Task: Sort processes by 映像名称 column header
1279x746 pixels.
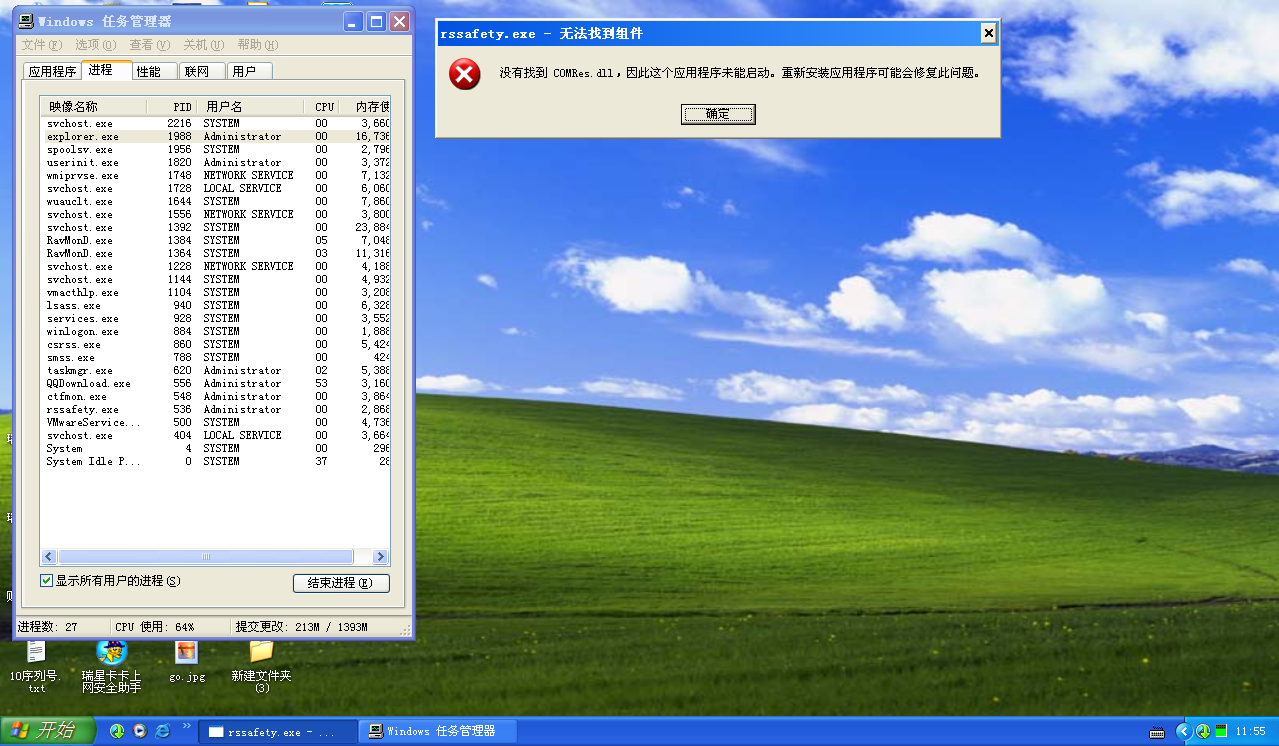Action: [94, 106]
